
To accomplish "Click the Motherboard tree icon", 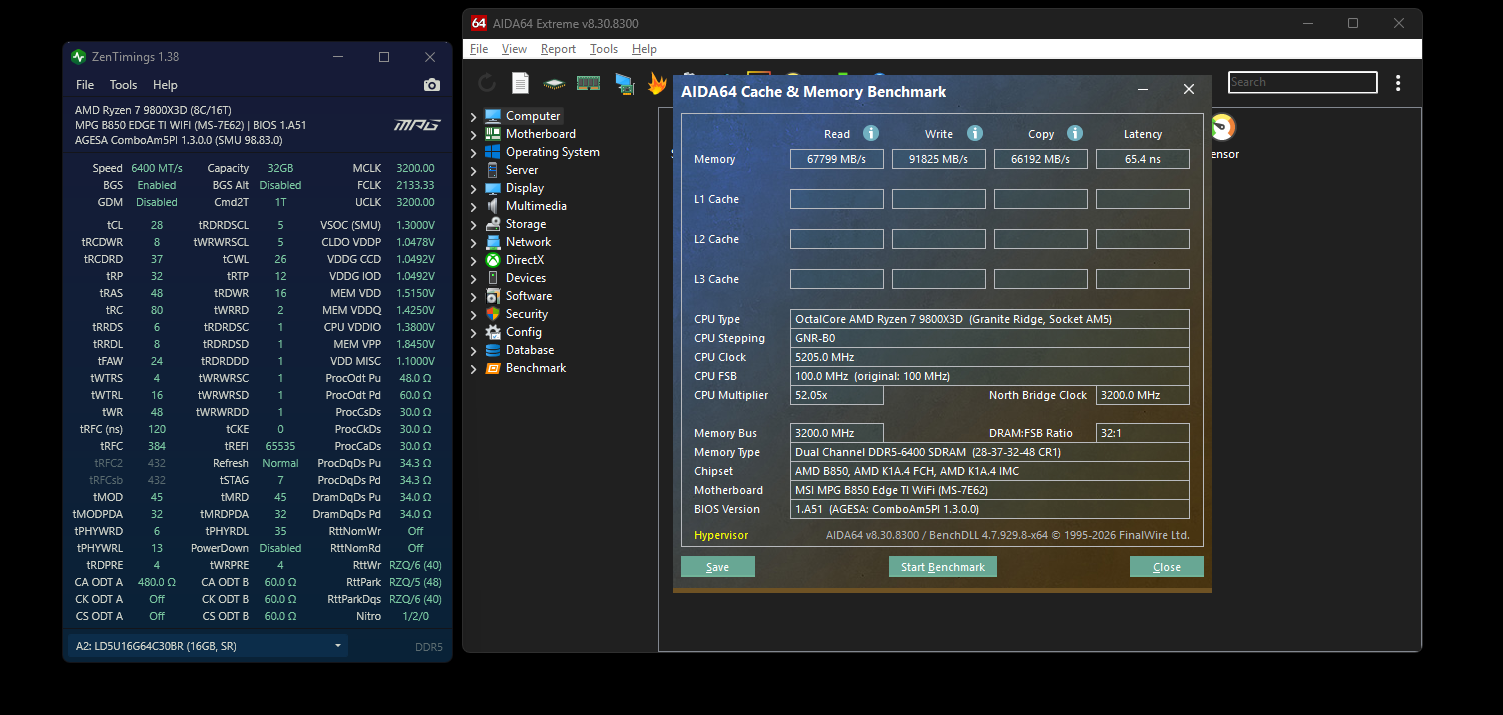I will (x=493, y=134).
